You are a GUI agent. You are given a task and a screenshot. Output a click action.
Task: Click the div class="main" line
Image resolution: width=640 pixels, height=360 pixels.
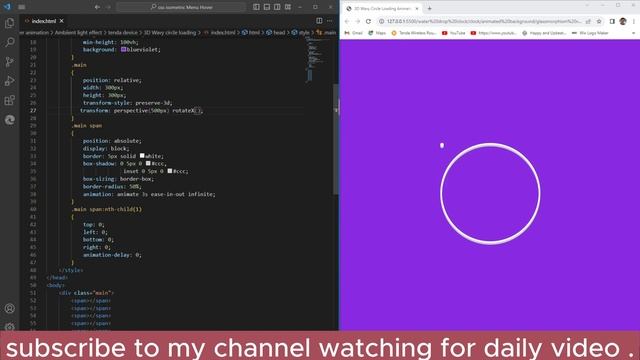[87, 293]
